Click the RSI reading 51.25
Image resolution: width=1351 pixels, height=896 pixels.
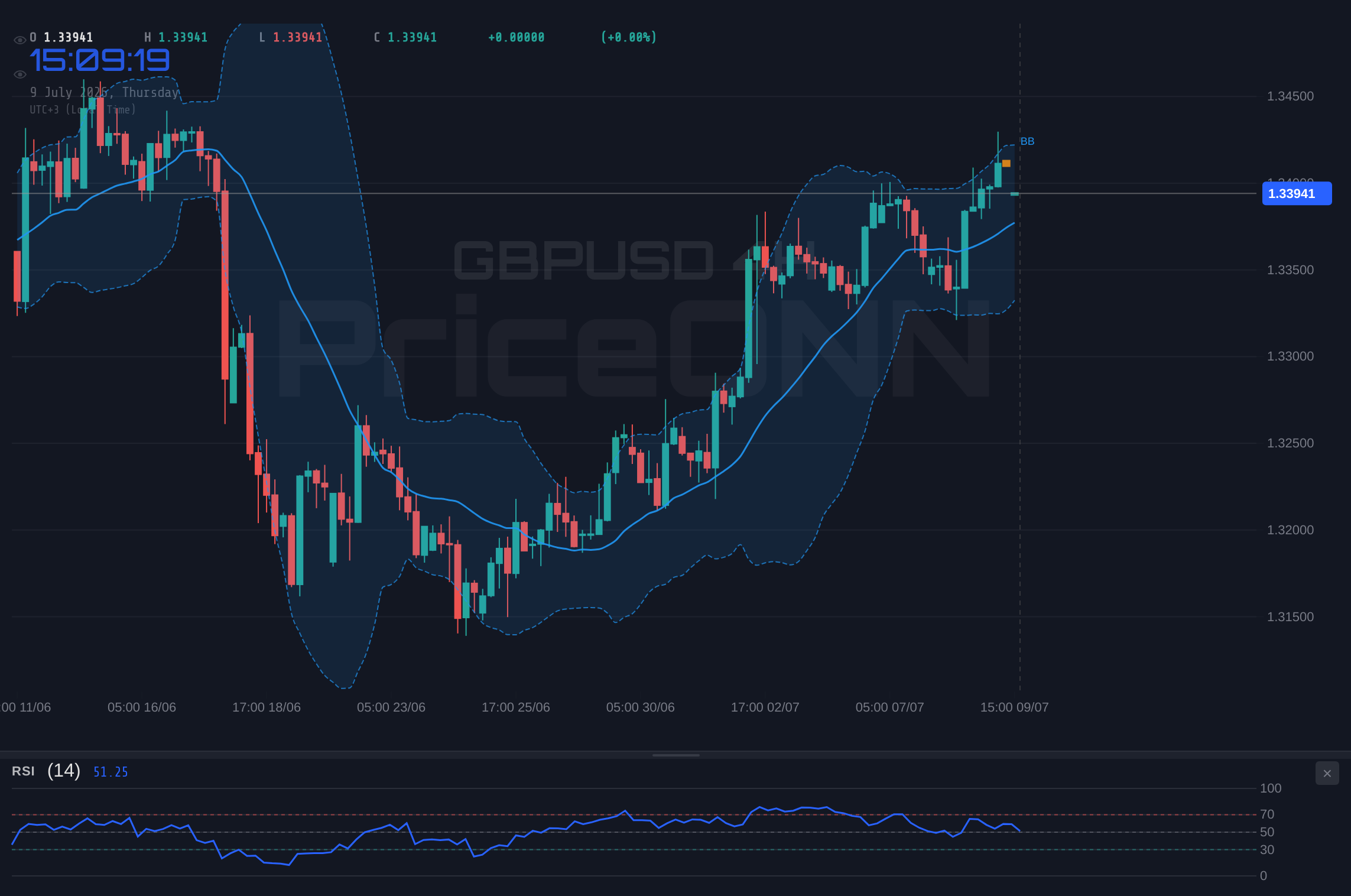[111, 772]
